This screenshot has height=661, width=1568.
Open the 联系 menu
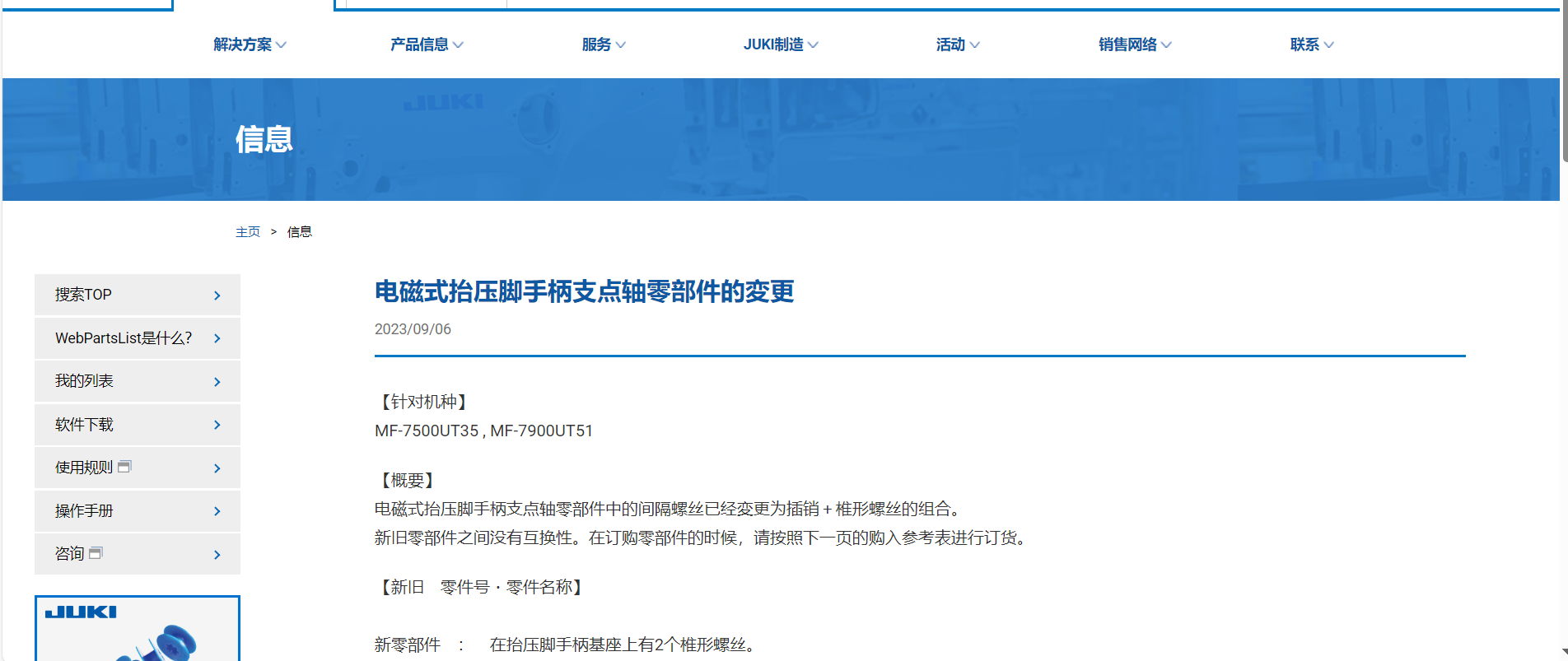tap(1312, 44)
